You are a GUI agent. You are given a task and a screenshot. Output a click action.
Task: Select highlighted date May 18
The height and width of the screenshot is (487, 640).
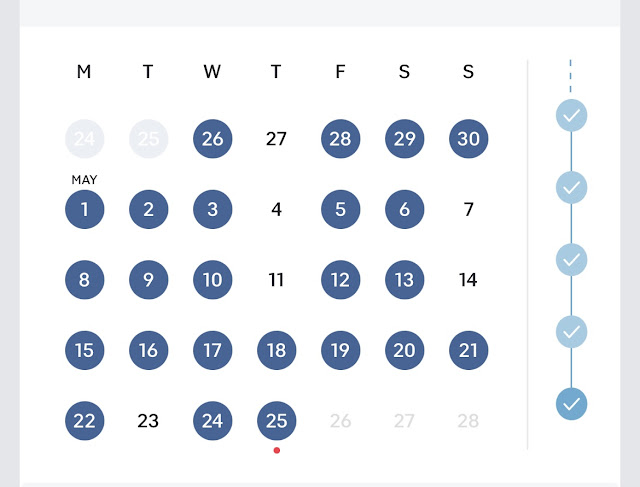(x=277, y=350)
